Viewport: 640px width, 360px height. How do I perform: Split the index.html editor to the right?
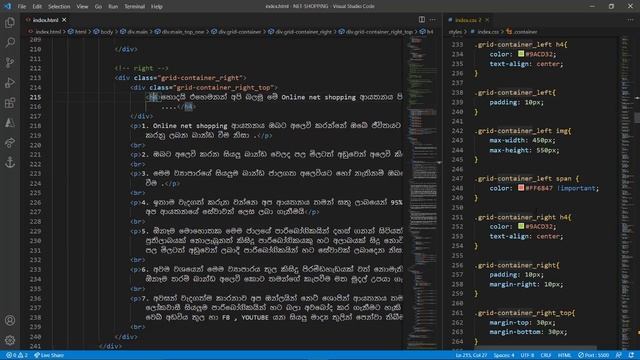click(422, 20)
